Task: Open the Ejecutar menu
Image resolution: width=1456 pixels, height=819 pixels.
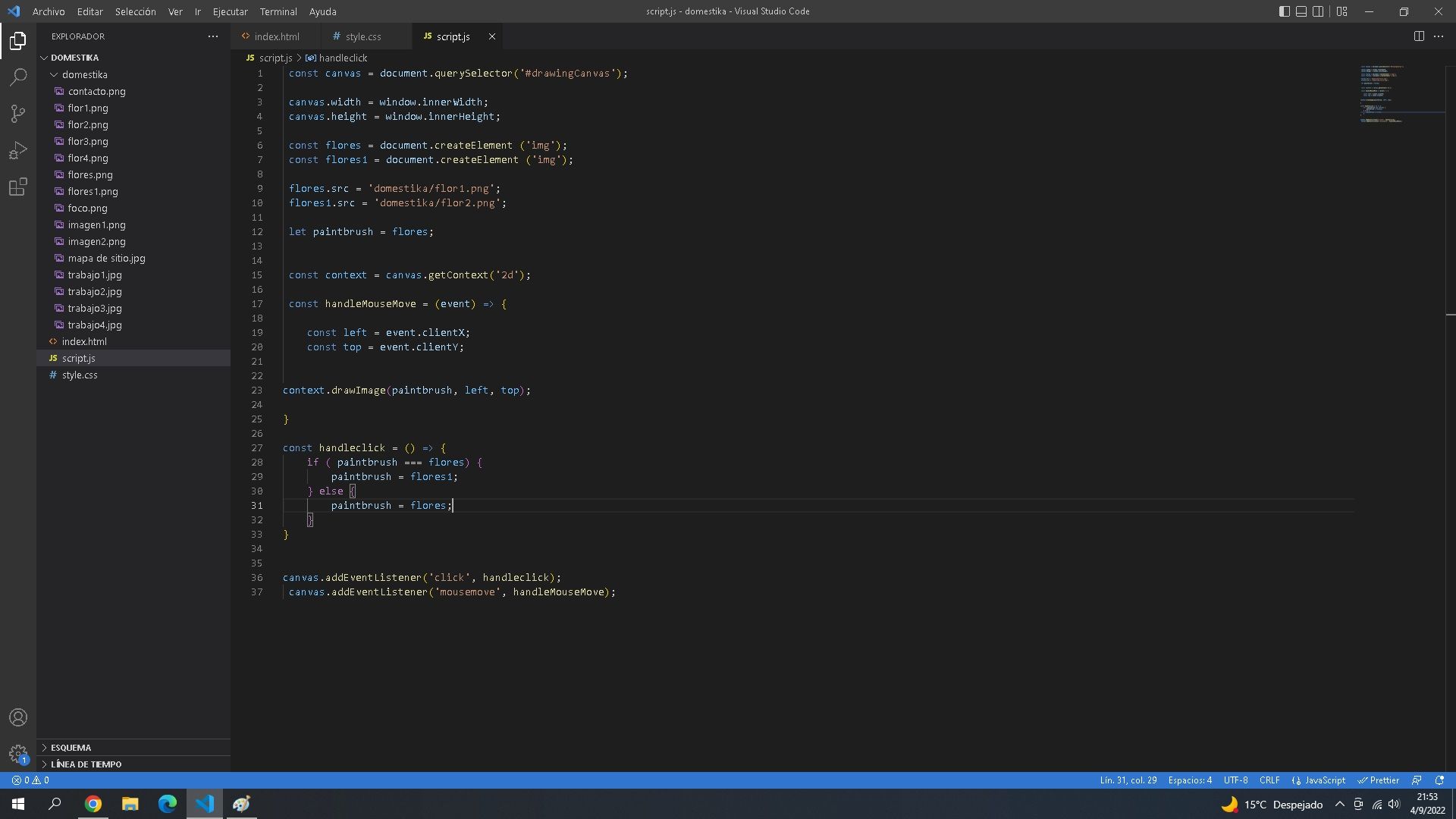Action: coord(230,11)
